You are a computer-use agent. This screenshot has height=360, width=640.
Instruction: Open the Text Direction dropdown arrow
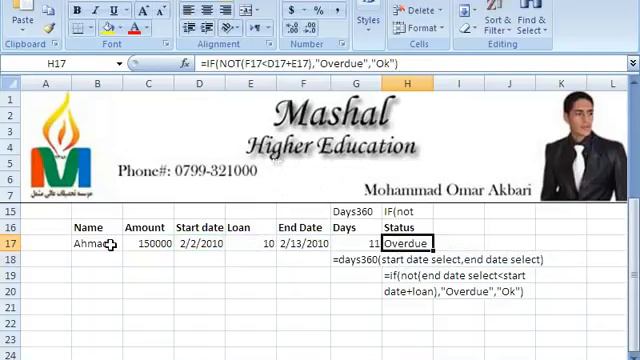268,28
